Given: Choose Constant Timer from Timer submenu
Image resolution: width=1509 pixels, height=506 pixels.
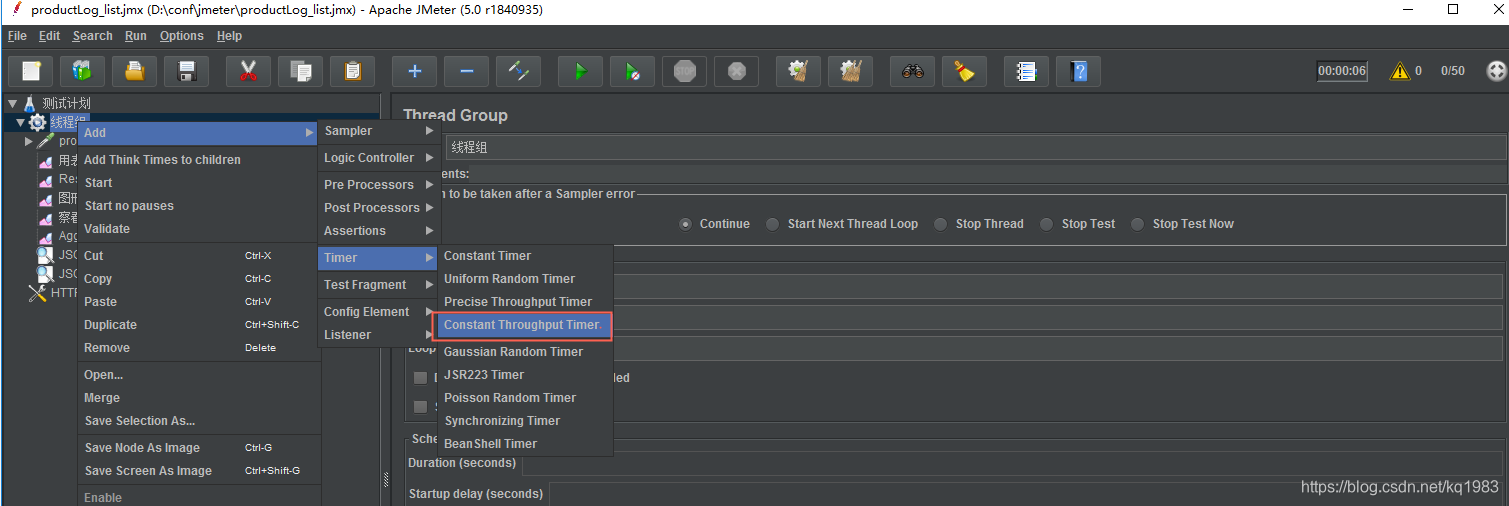Looking at the screenshot, I should click(x=525, y=256).
